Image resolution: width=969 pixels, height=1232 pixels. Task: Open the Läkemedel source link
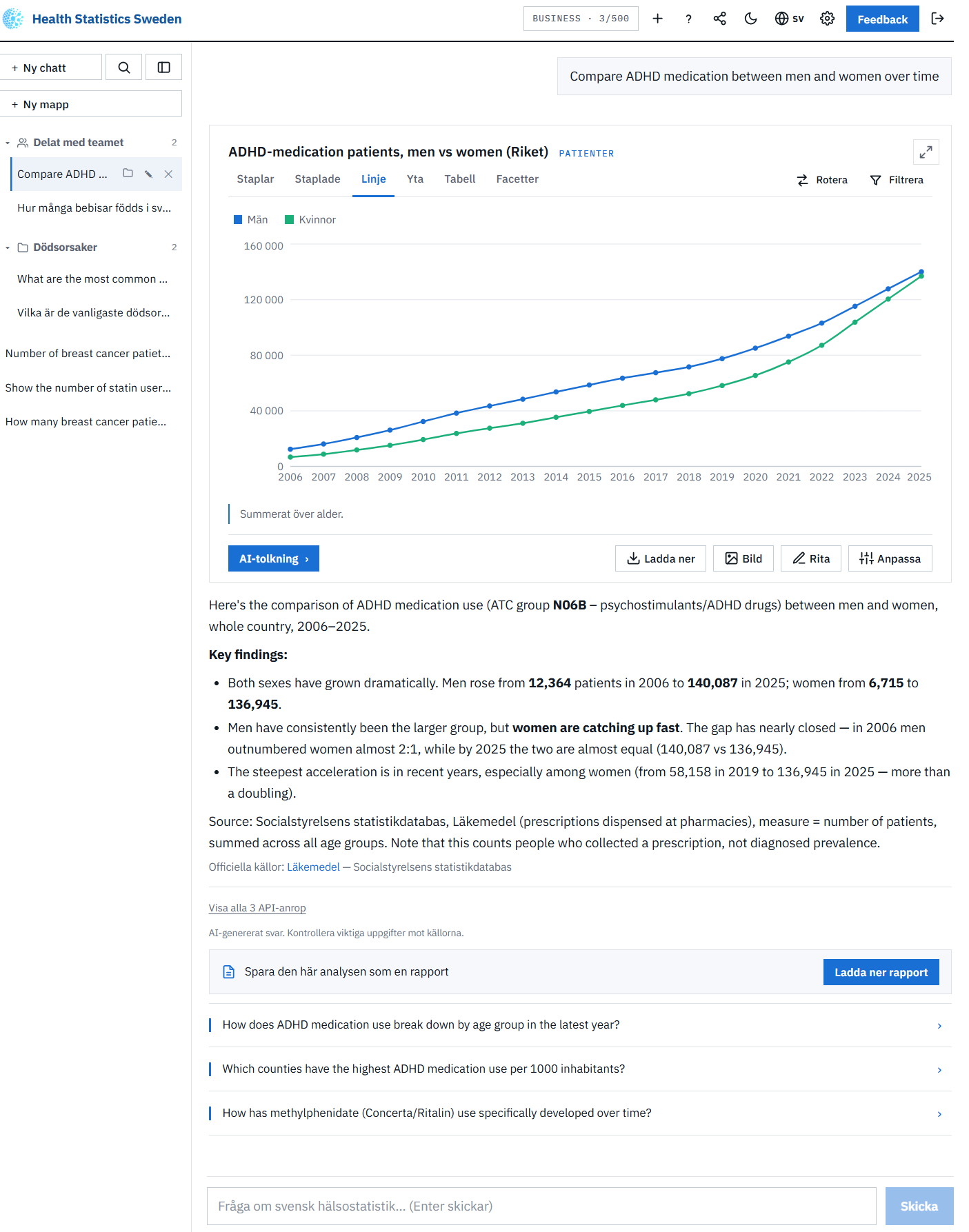click(313, 867)
